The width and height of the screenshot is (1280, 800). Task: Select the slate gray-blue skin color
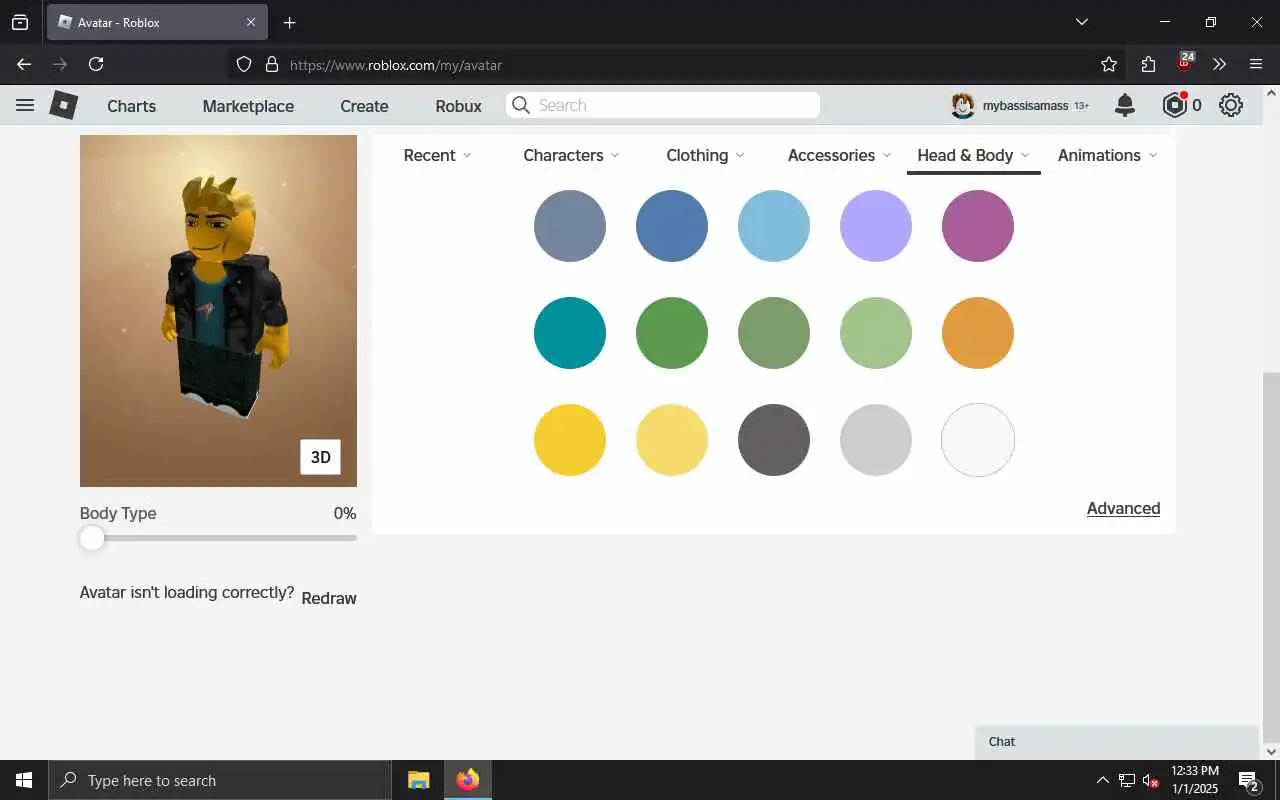coord(570,226)
